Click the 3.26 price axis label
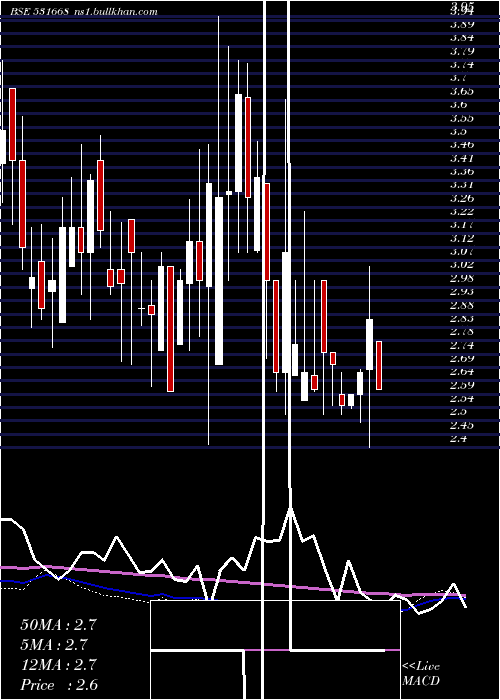This screenshot has height=700, width=500. 462,198
